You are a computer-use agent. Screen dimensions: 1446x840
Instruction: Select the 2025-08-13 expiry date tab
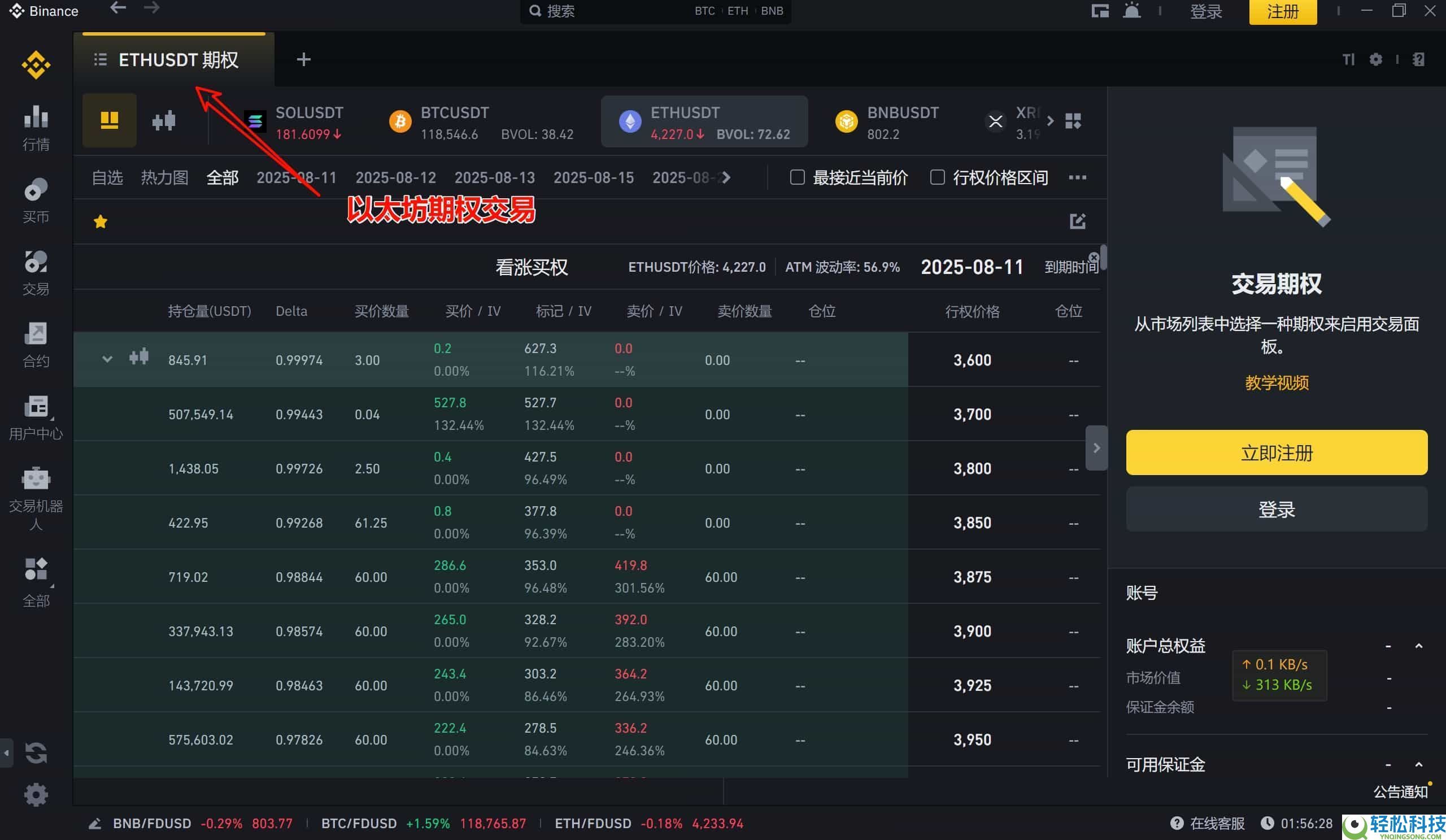click(x=495, y=178)
